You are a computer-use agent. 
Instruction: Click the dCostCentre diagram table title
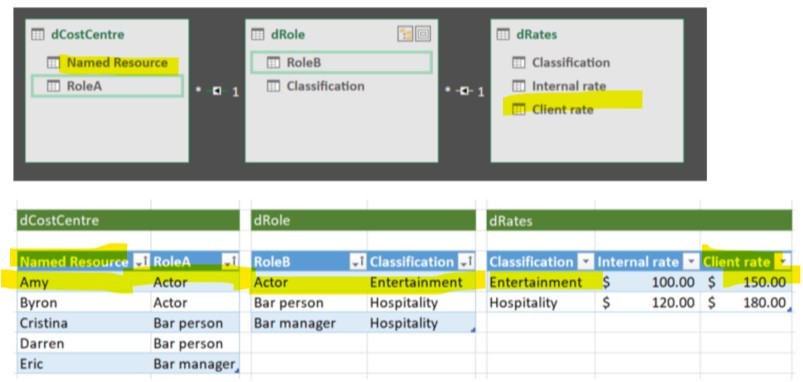coord(88,35)
